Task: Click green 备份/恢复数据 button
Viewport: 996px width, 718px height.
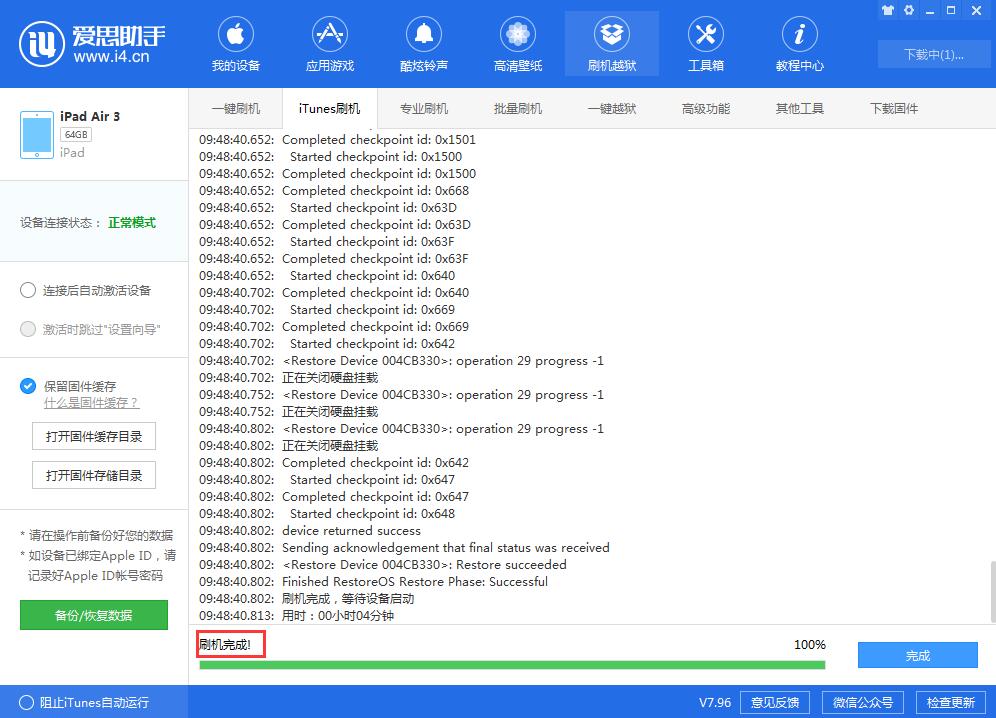Action: tap(94, 615)
